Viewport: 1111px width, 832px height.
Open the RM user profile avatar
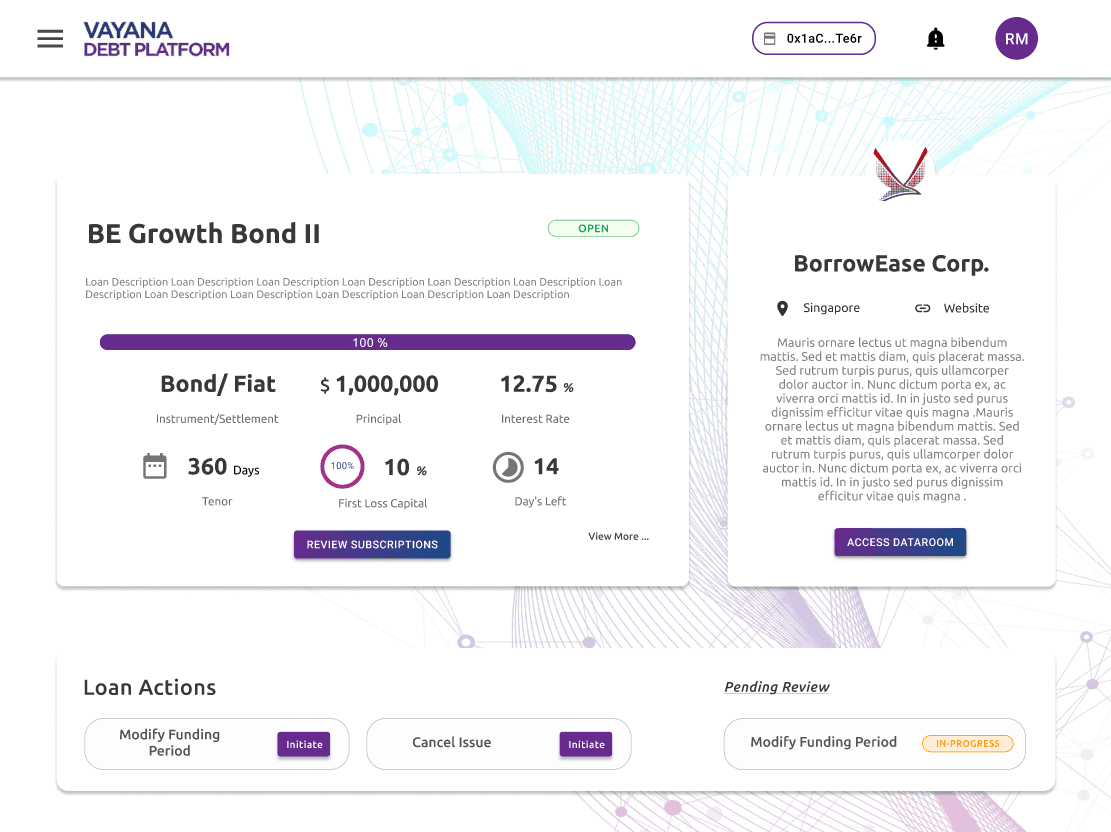(x=1016, y=39)
